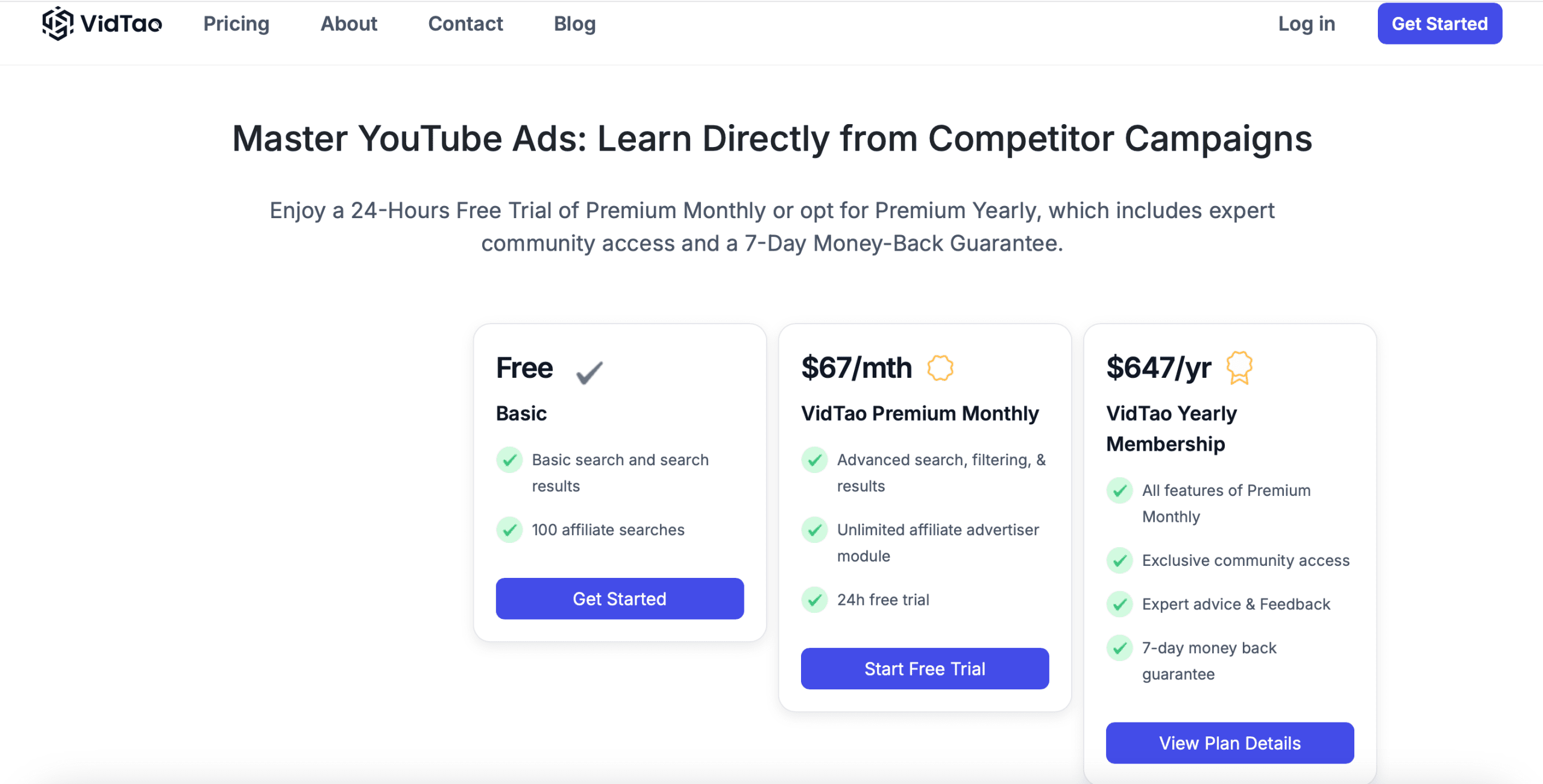Visit the Blog from navigation

click(574, 24)
